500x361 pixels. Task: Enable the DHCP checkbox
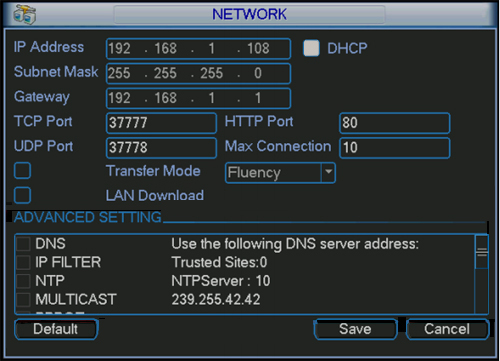(311, 48)
